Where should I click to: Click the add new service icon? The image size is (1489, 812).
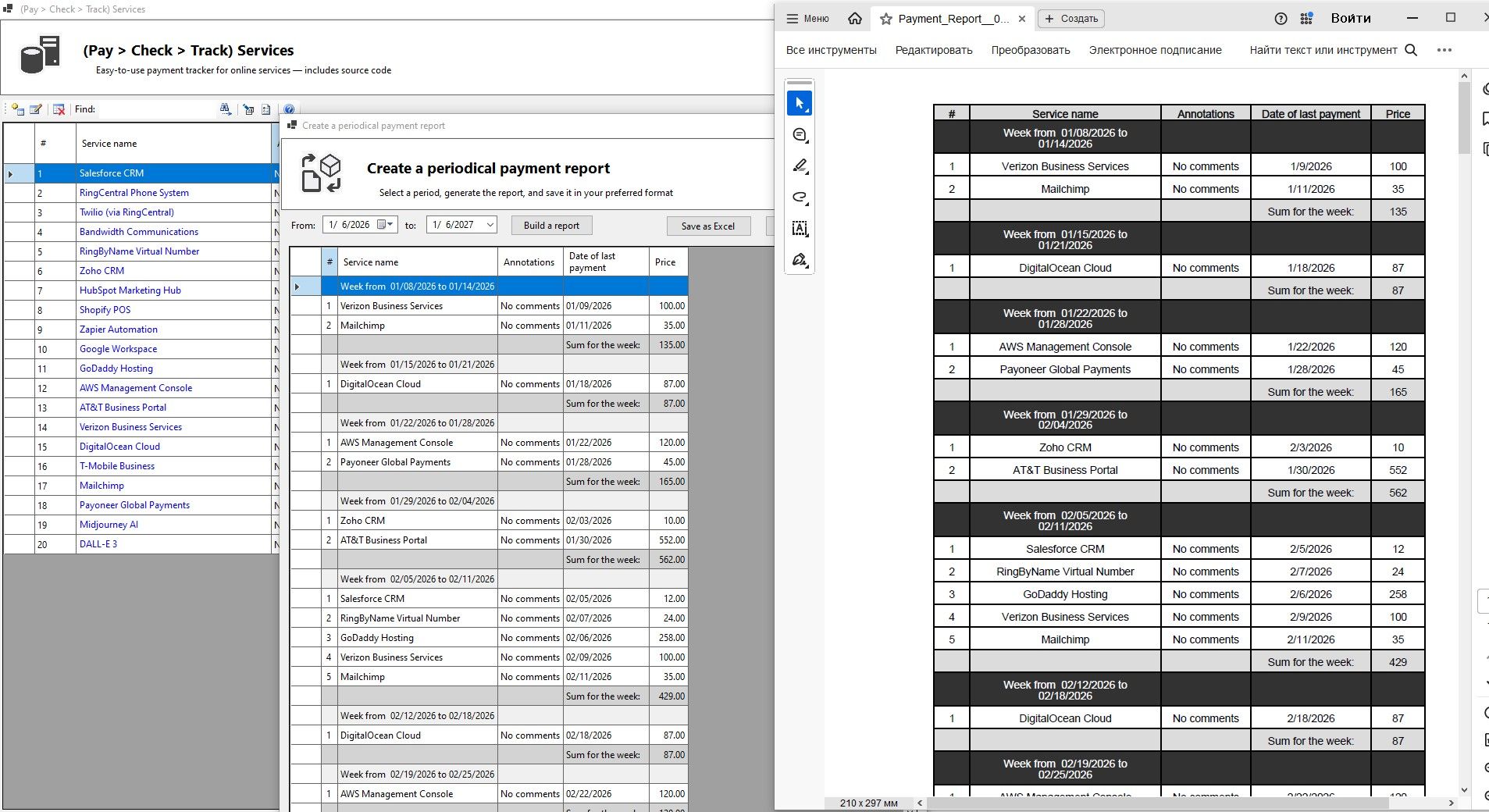(x=17, y=109)
